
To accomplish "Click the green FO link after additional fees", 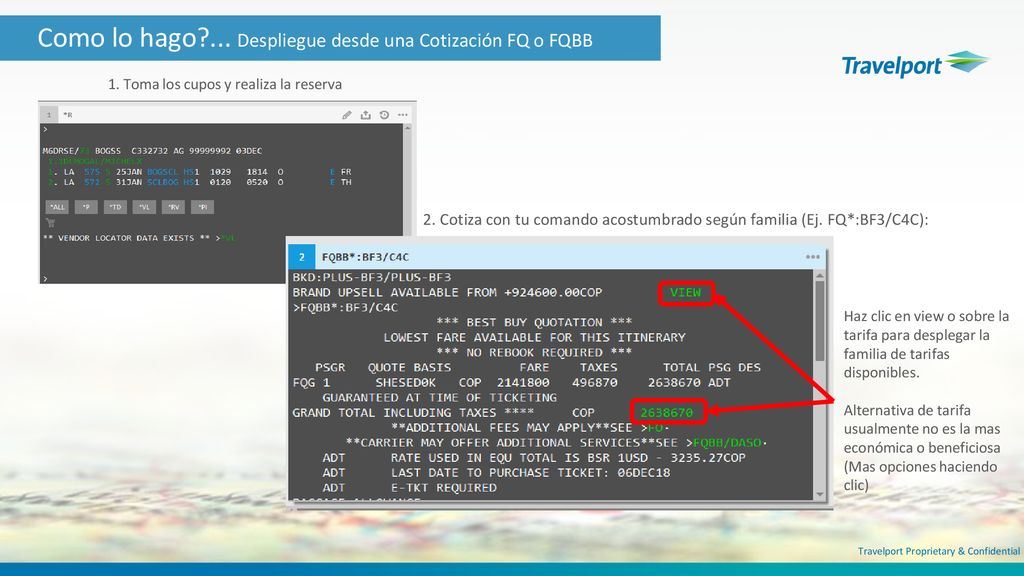I will (656, 428).
